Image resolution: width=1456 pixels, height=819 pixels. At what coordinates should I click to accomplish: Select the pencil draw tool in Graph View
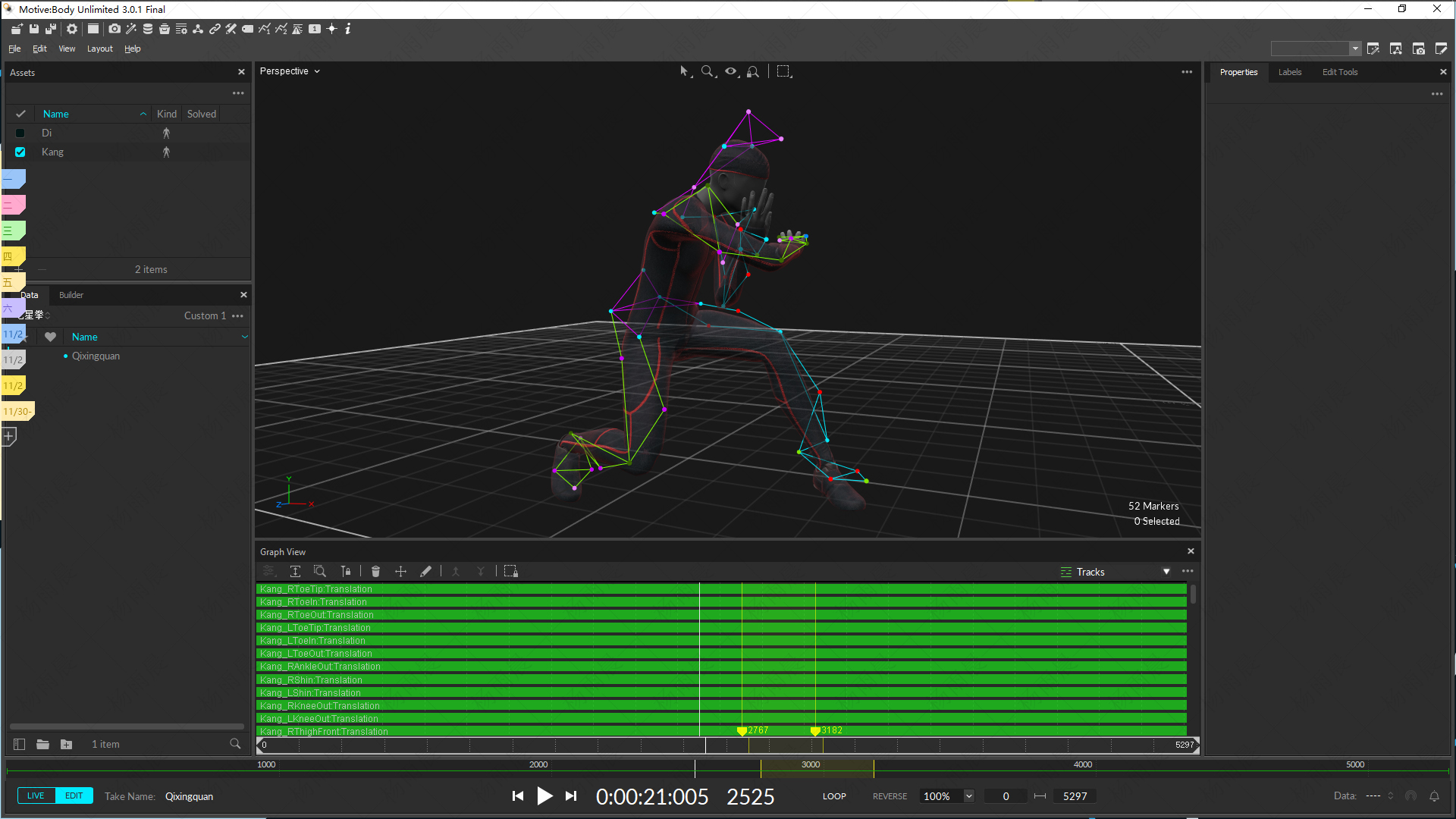click(425, 572)
